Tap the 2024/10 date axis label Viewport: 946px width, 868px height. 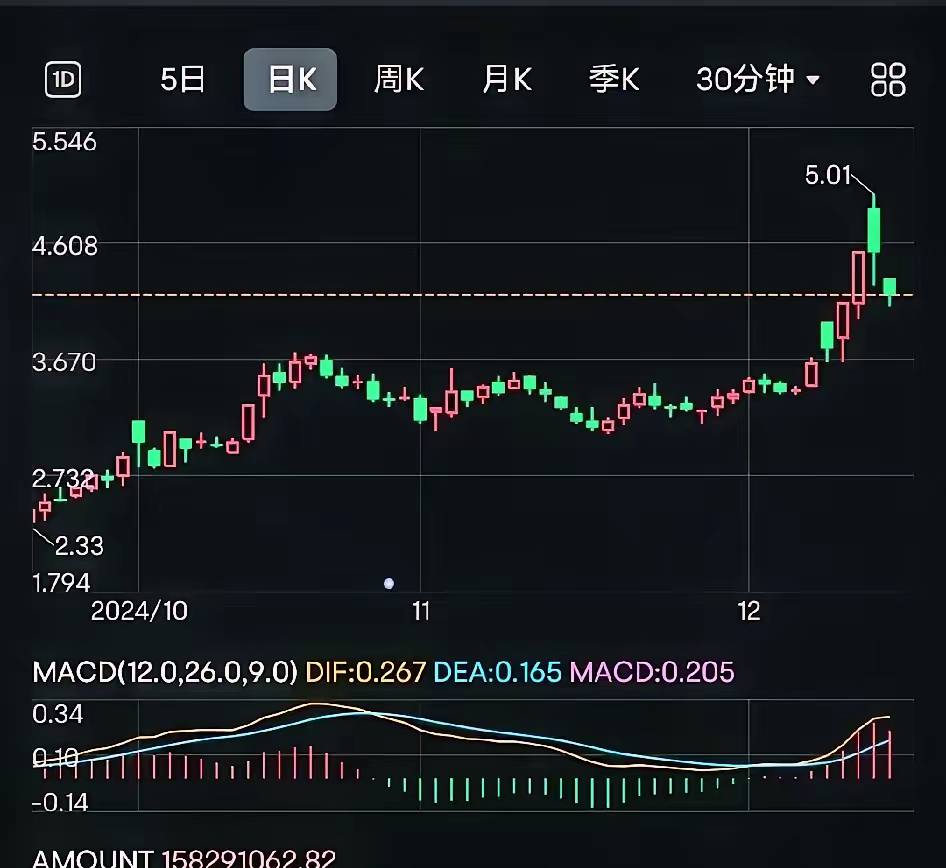[139, 611]
